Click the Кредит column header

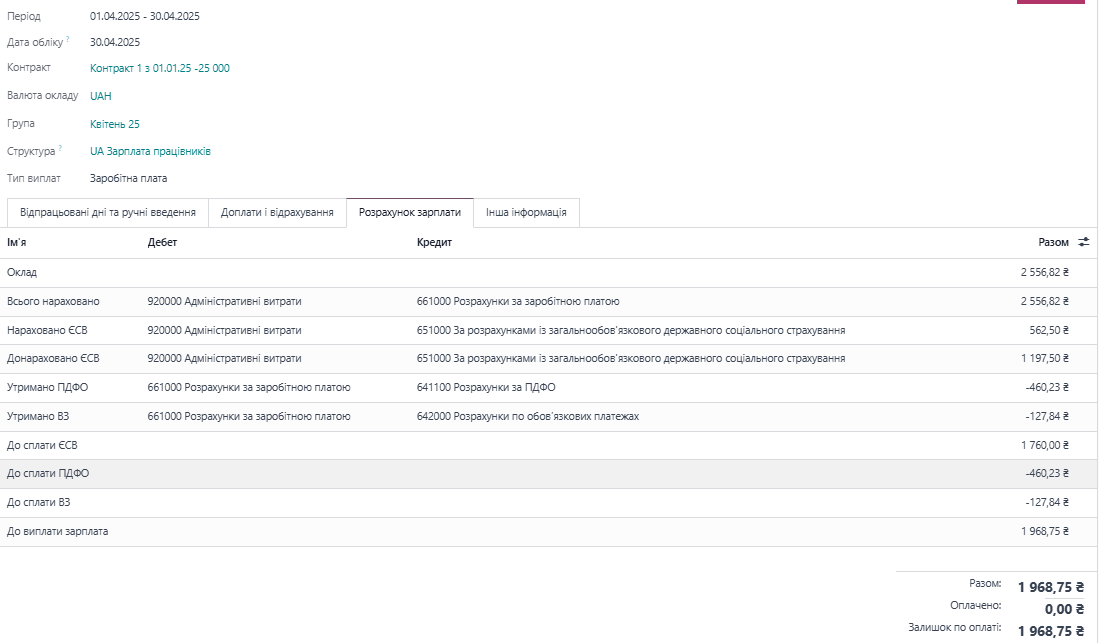pos(434,242)
